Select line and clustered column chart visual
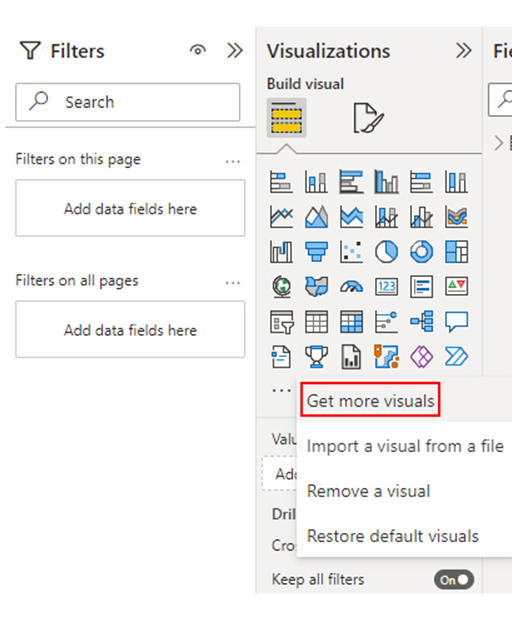Screen dimensions: 515x620 [x=421, y=217]
